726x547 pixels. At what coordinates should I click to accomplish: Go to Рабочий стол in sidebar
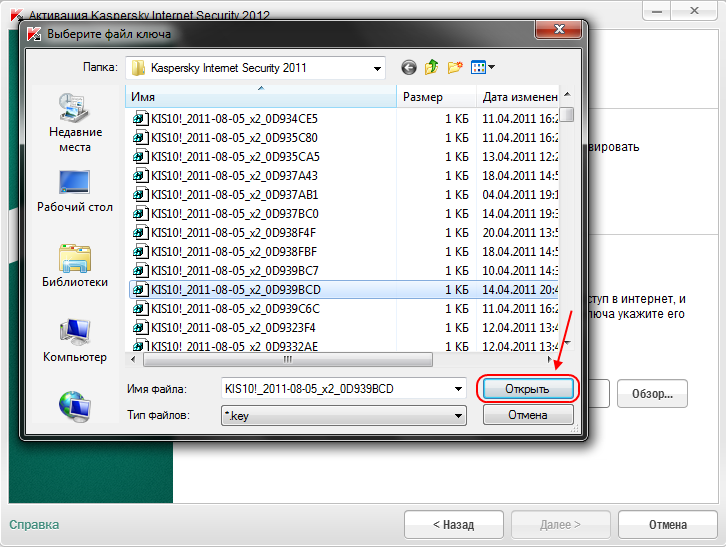tap(75, 190)
